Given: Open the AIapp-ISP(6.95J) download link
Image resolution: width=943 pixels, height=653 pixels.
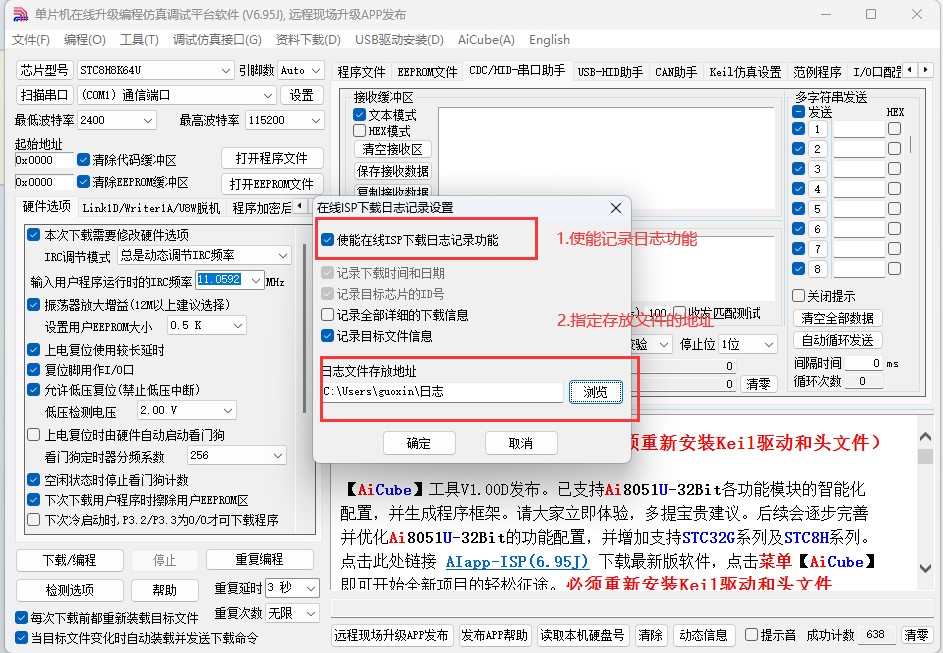Looking at the screenshot, I should coord(517,562).
